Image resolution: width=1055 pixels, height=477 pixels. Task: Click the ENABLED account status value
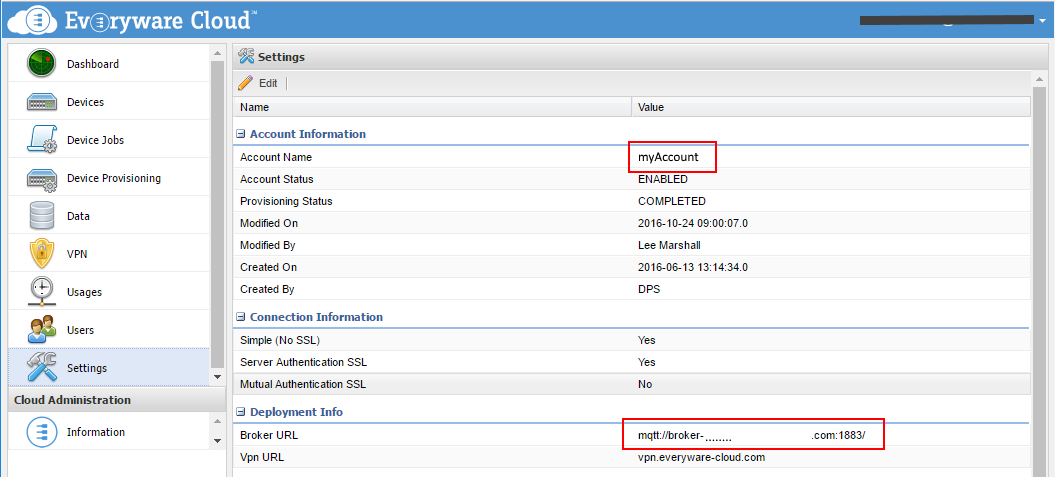[663, 180]
